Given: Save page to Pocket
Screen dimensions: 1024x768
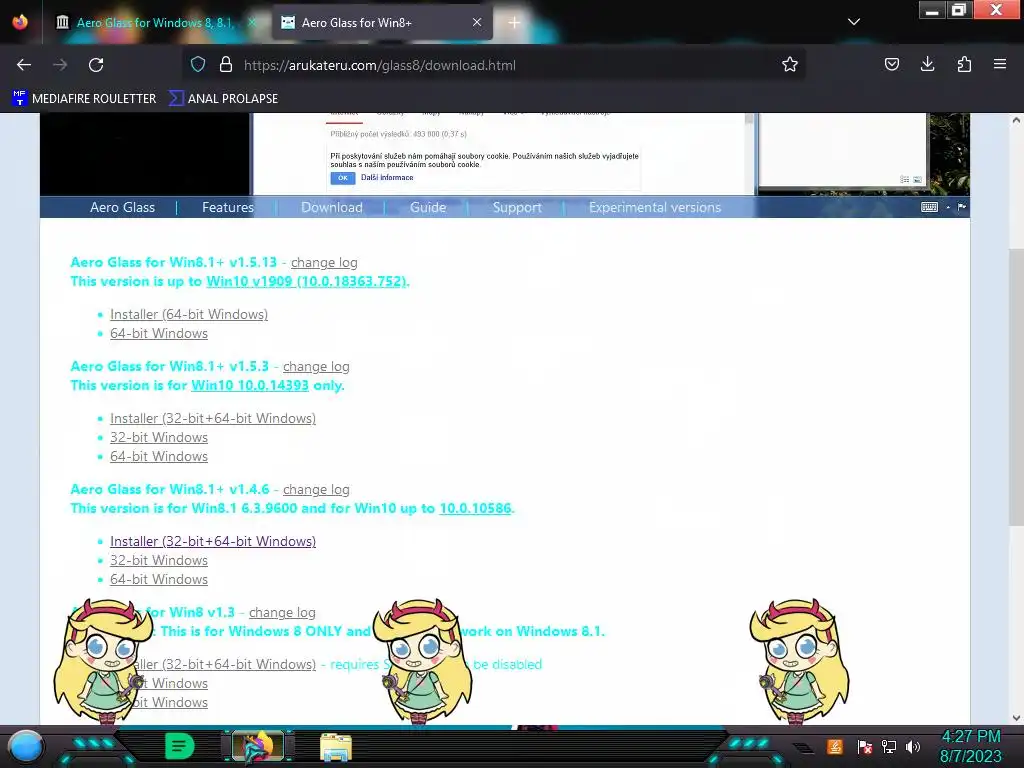Looking at the screenshot, I should 891,65.
